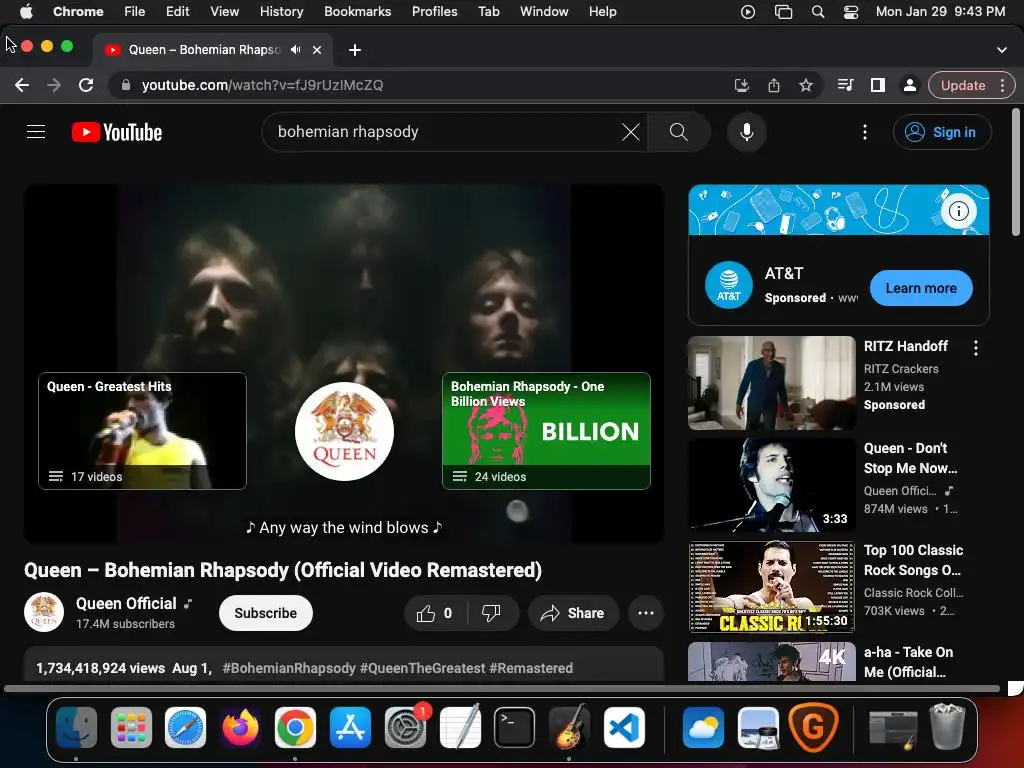Open the Bookmarks menu
This screenshot has width=1024, height=768.
click(x=357, y=12)
